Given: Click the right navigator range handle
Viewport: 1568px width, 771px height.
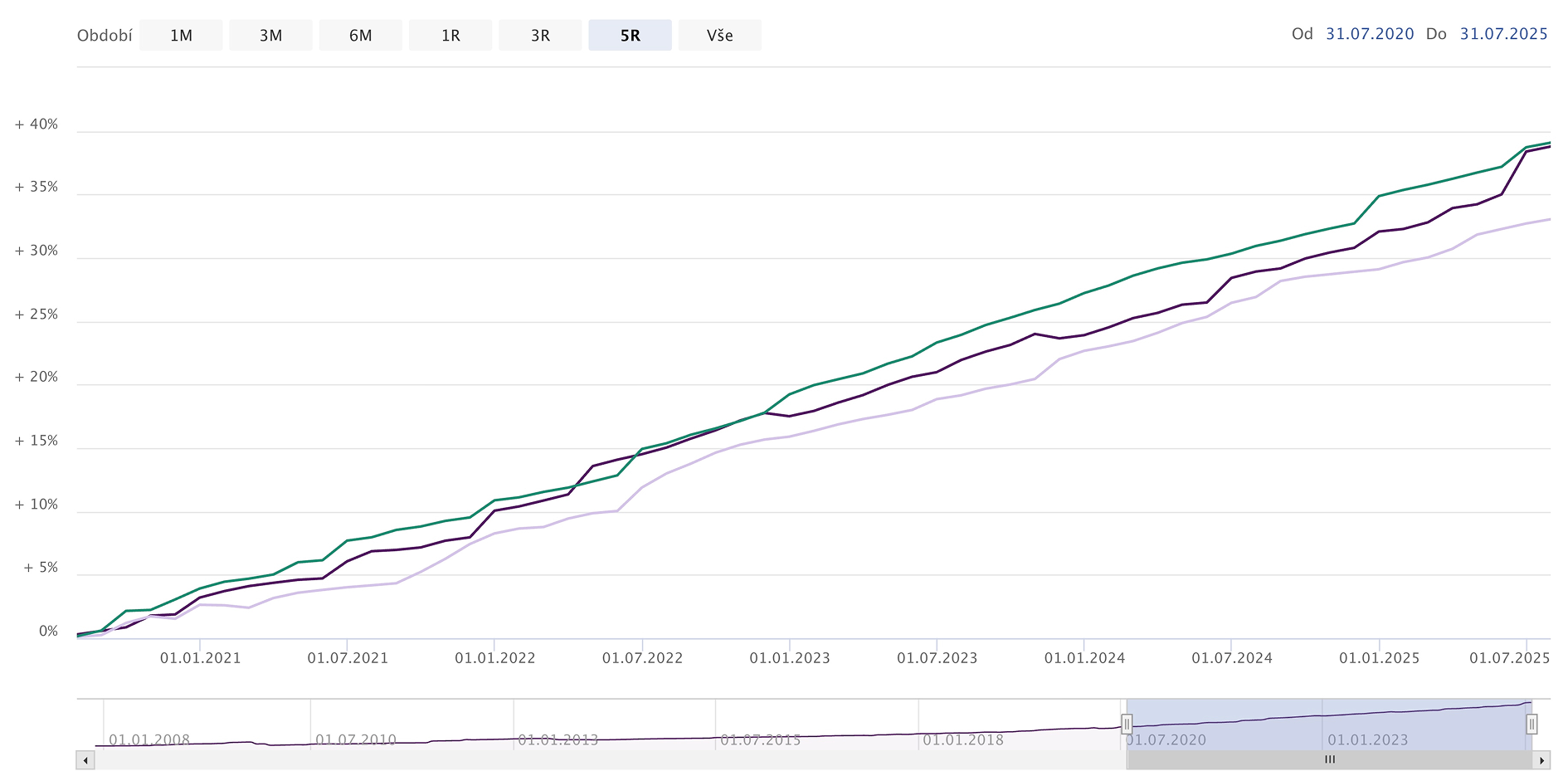Looking at the screenshot, I should [x=1531, y=724].
